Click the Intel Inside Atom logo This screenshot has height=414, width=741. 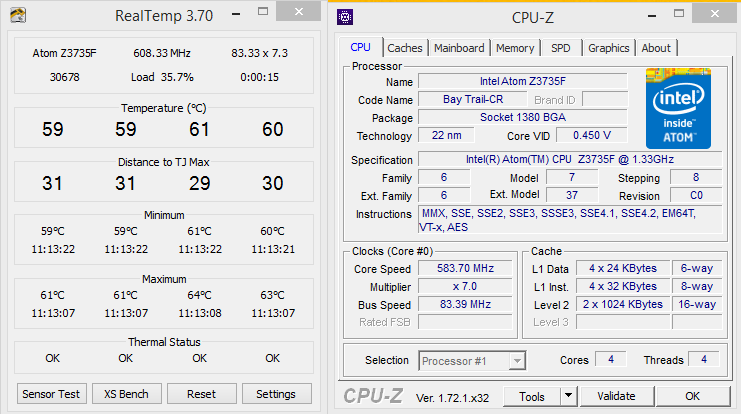[678, 109]
